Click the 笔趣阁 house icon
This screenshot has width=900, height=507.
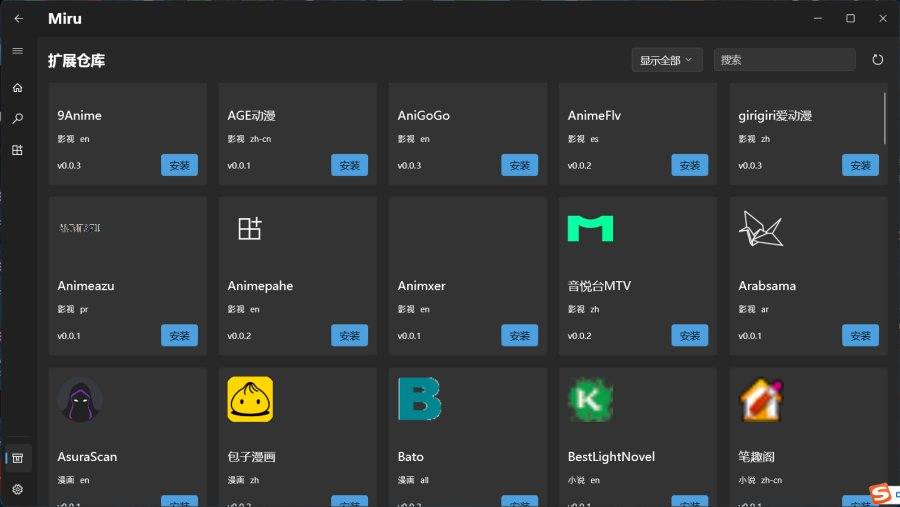pyautogui.click(x=761, y=400)
